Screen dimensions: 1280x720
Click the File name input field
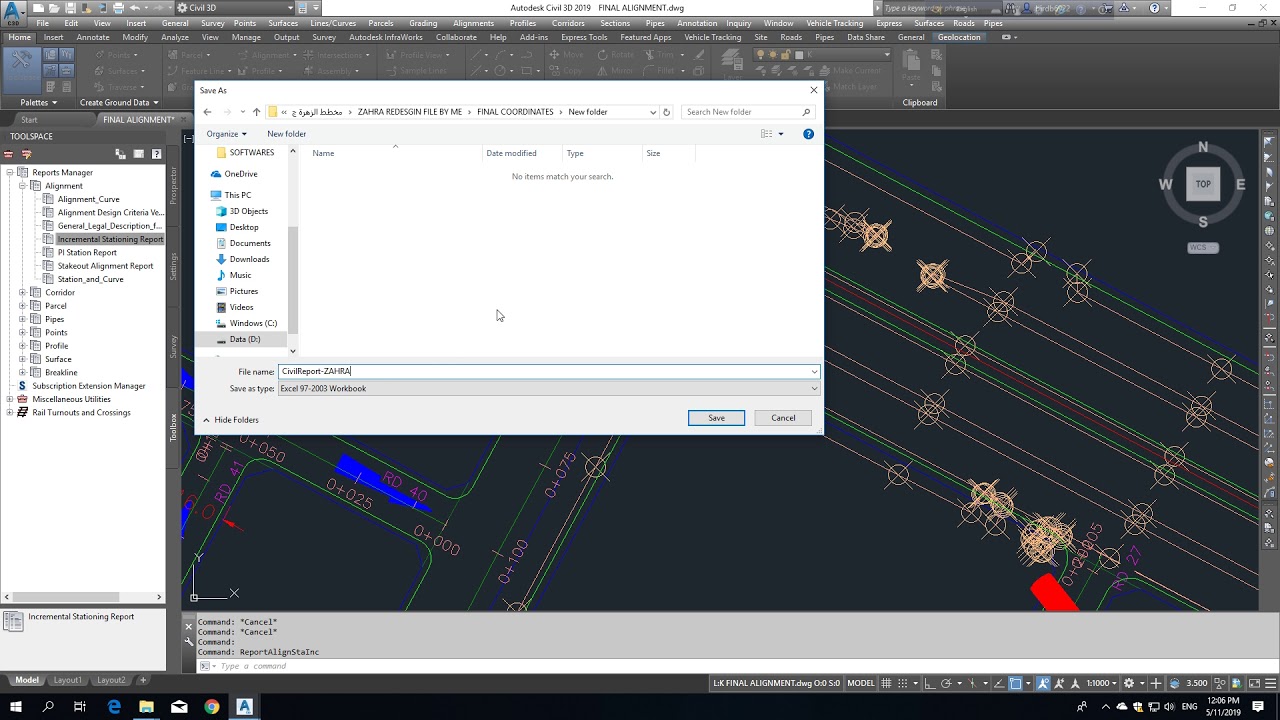pos(544,371)
